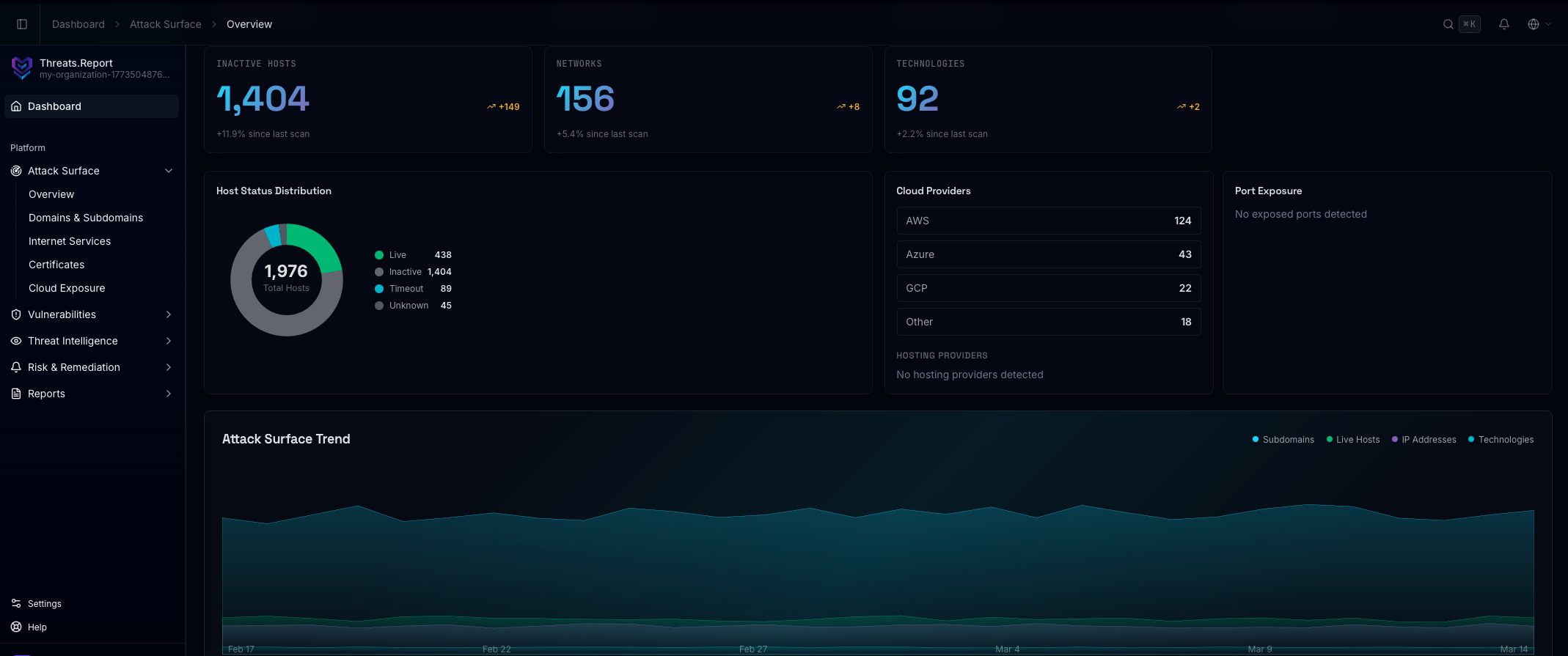
Task: Open Help in sidebar
Action: click(x=37, y=627)
